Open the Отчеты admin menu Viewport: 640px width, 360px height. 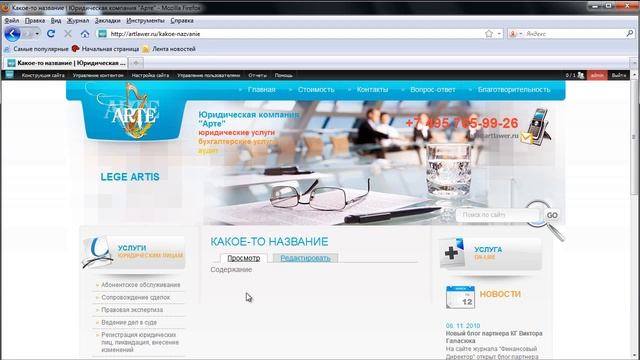click(257, 75)
